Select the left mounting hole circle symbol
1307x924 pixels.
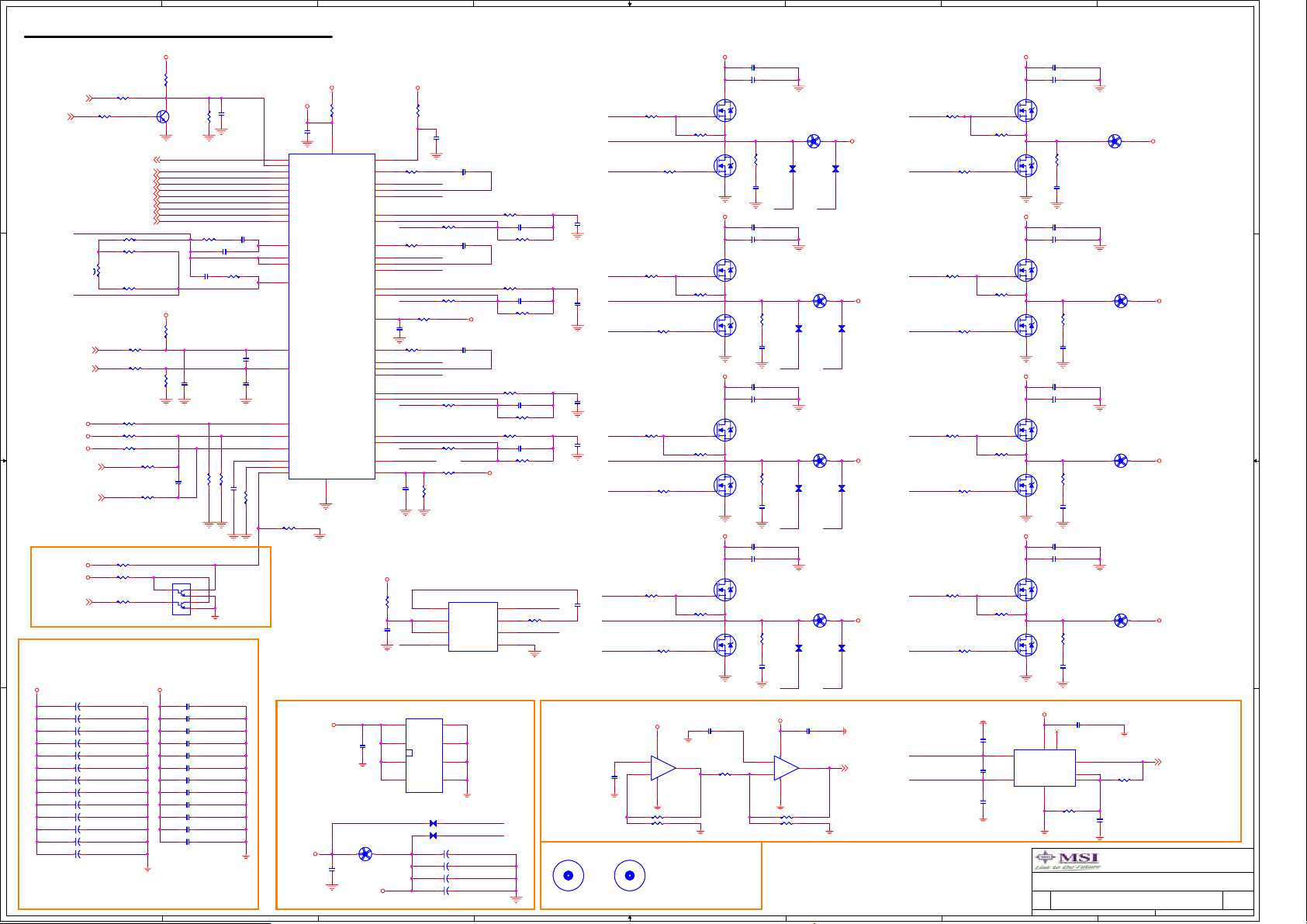568,875
